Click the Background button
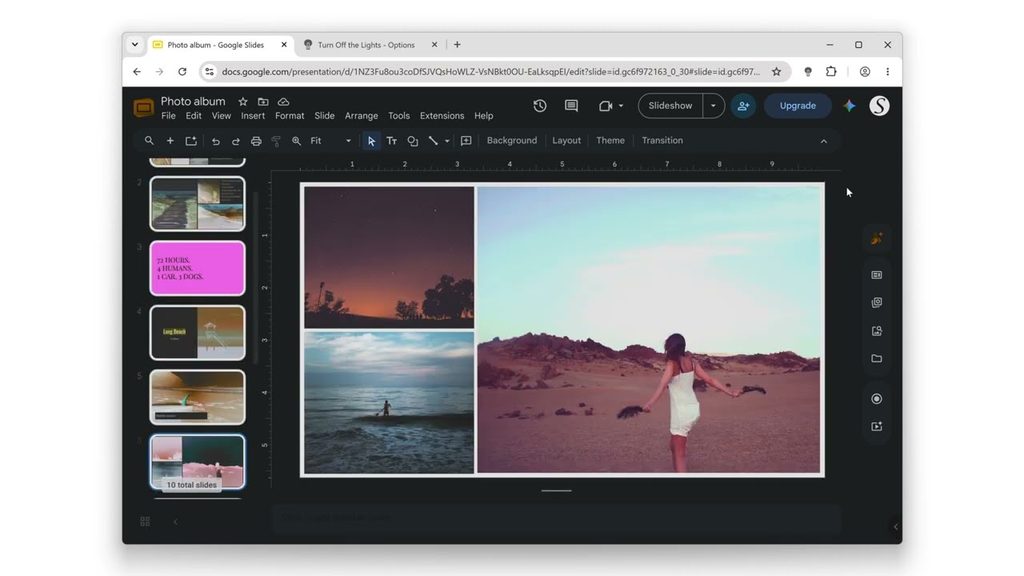 pyautogui.click(x=511, y=140)
